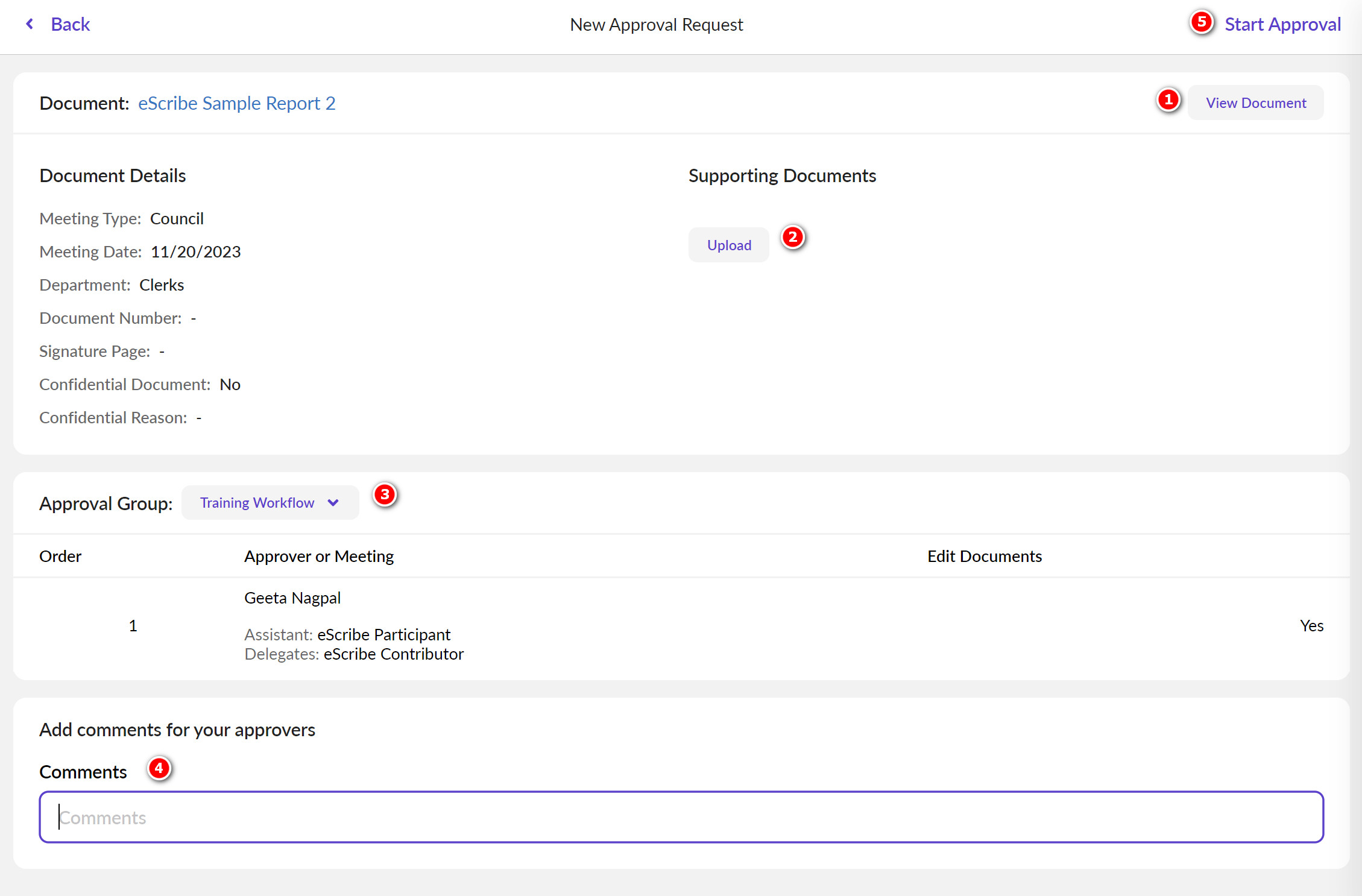1362x896 pixels.
Task: Click the Order column header
Action: click(60, 556)
